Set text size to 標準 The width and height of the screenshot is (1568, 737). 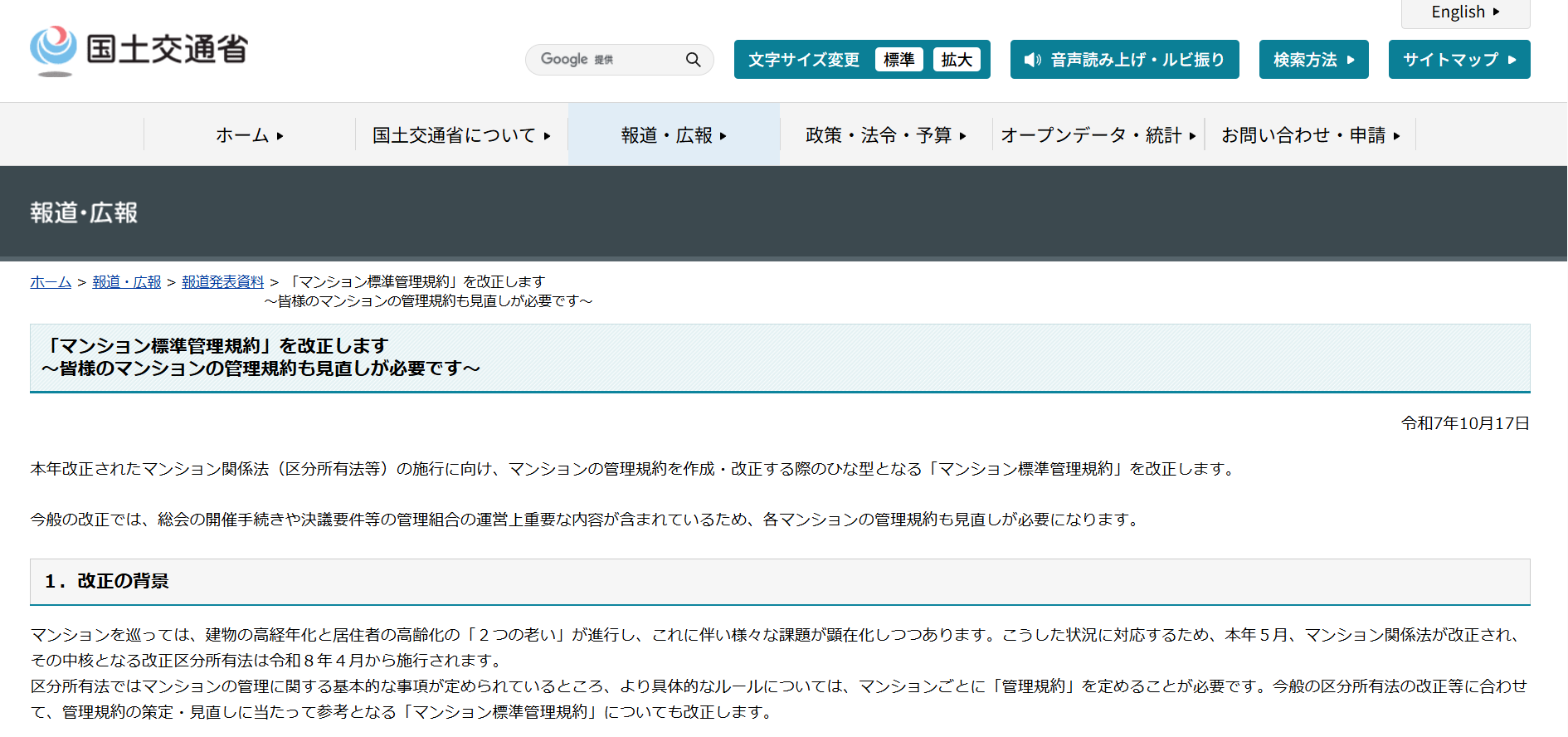898,60
